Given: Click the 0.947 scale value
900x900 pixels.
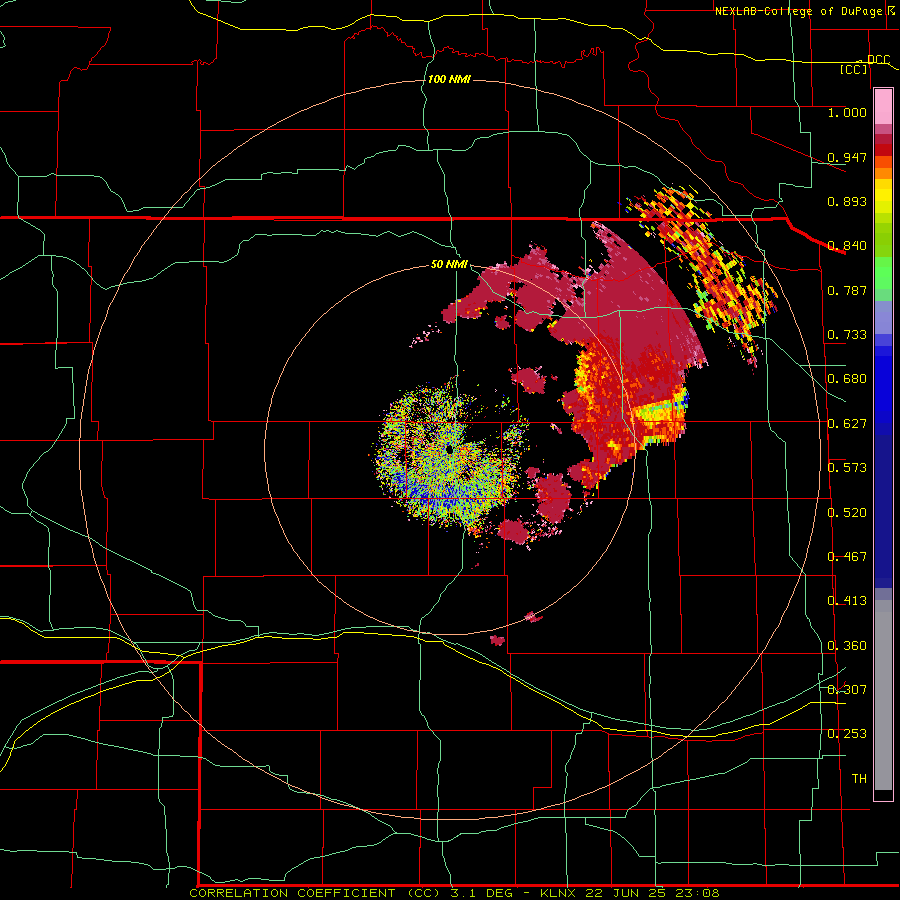Looking at the screenshot, I should tap(847, 157).
